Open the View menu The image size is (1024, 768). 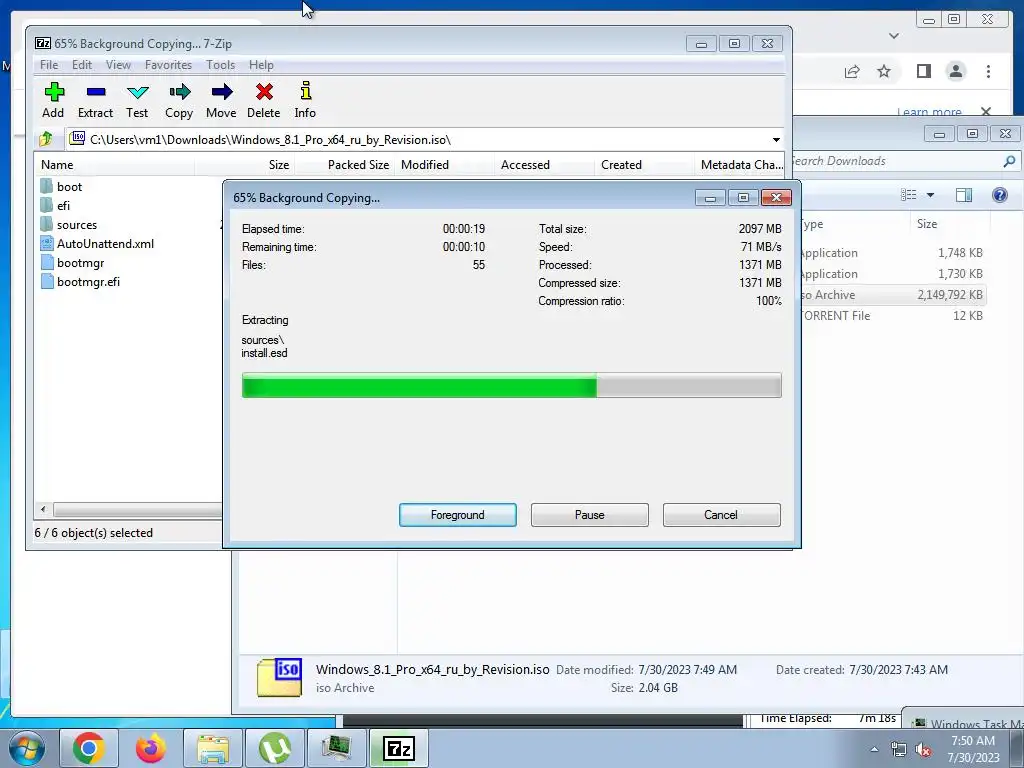tap(118, 65)
